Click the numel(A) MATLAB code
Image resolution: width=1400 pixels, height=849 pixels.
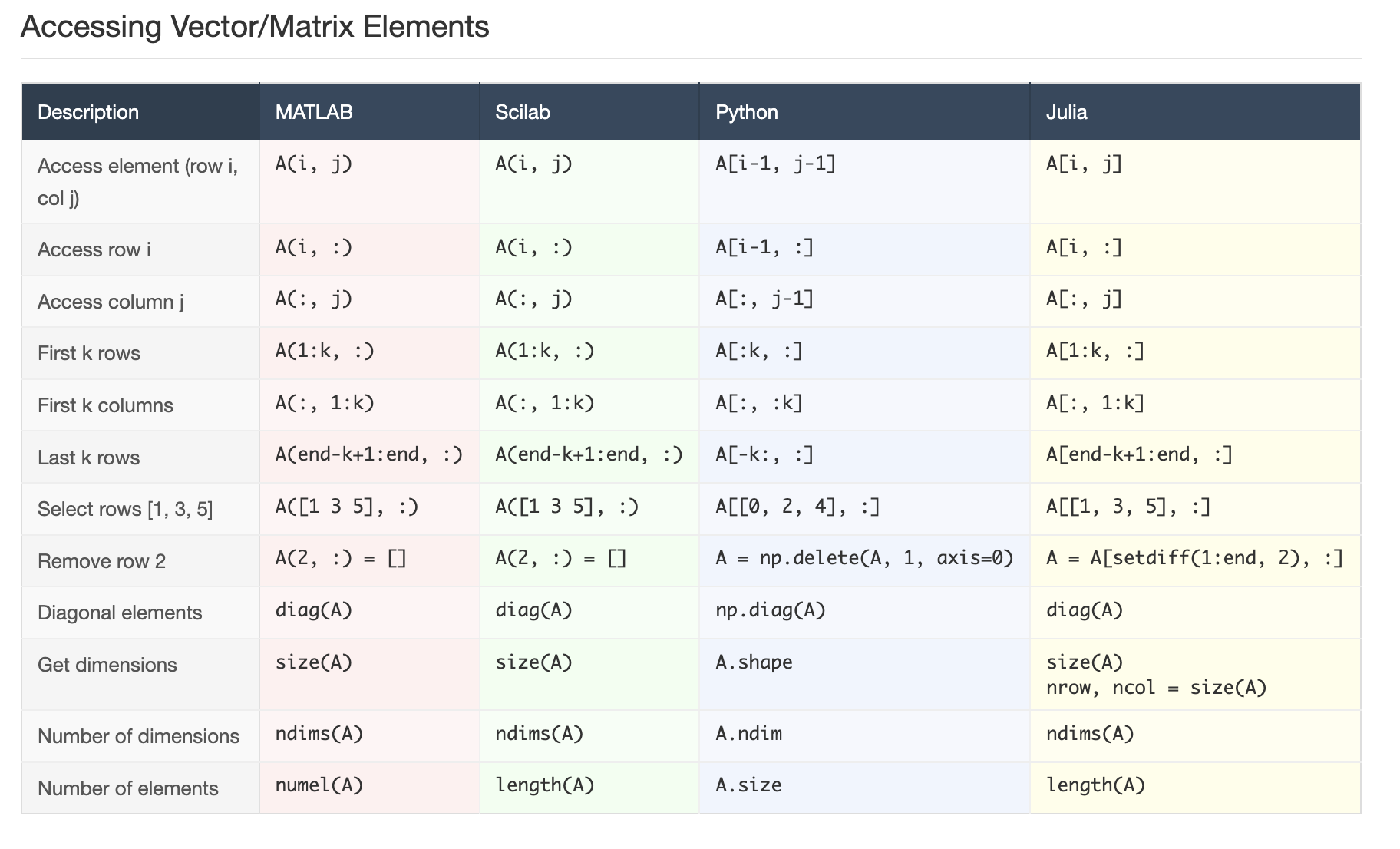coord(319,785)
